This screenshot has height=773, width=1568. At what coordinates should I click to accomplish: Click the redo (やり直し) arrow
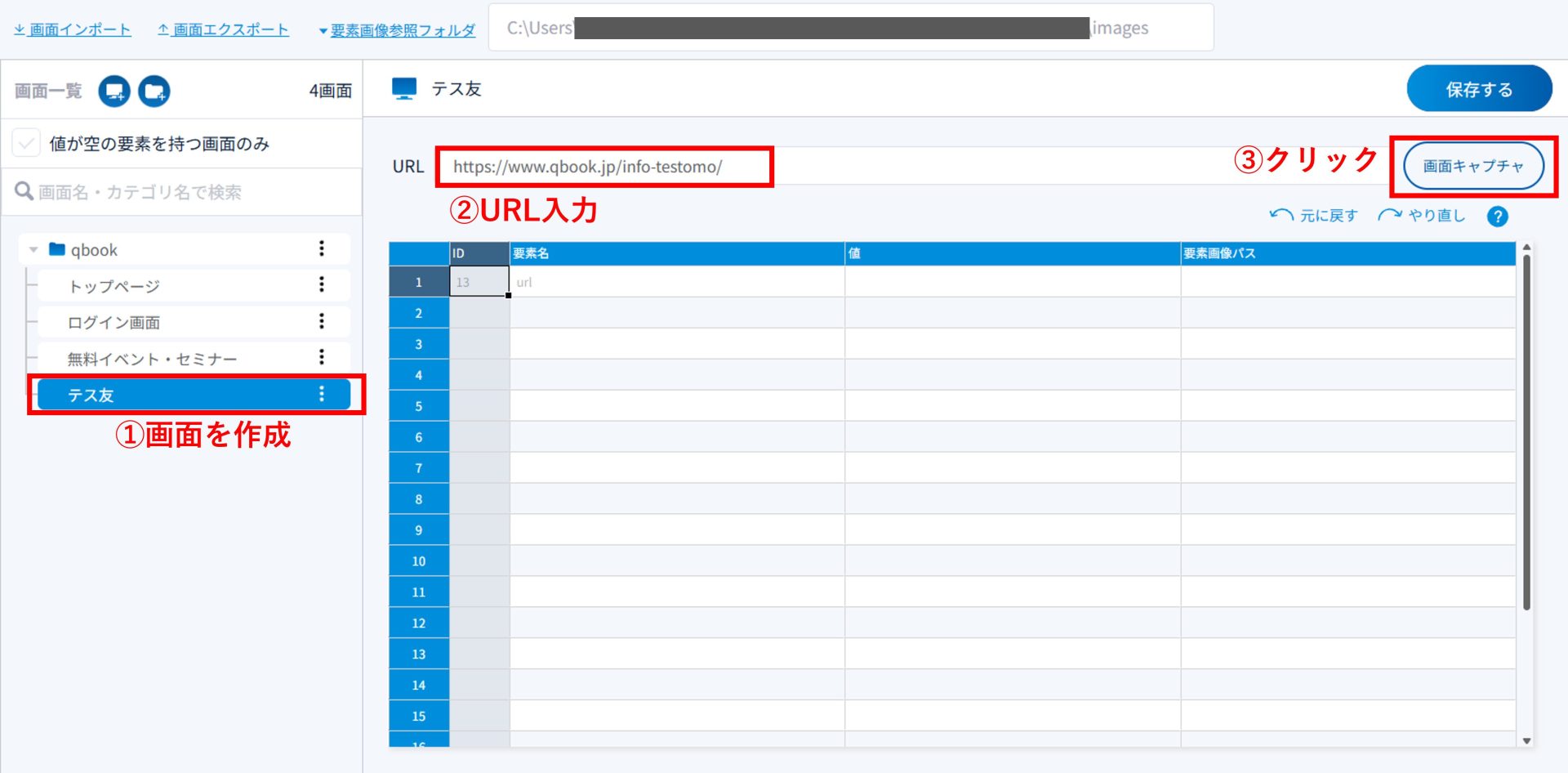(x=1389, y=215)
